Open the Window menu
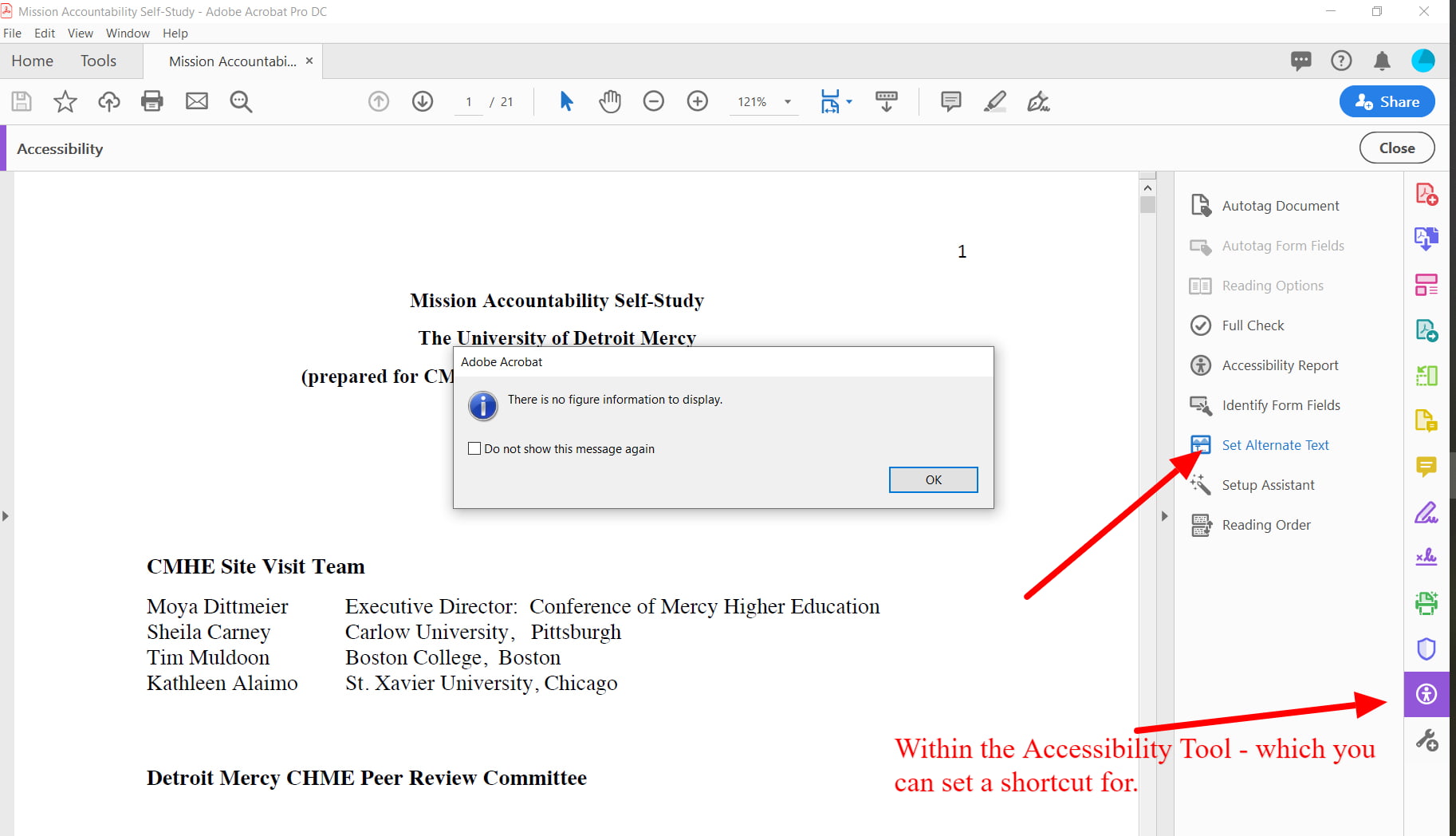The height and width of the screenshot is (836, 1456). [x=128, y=33]
